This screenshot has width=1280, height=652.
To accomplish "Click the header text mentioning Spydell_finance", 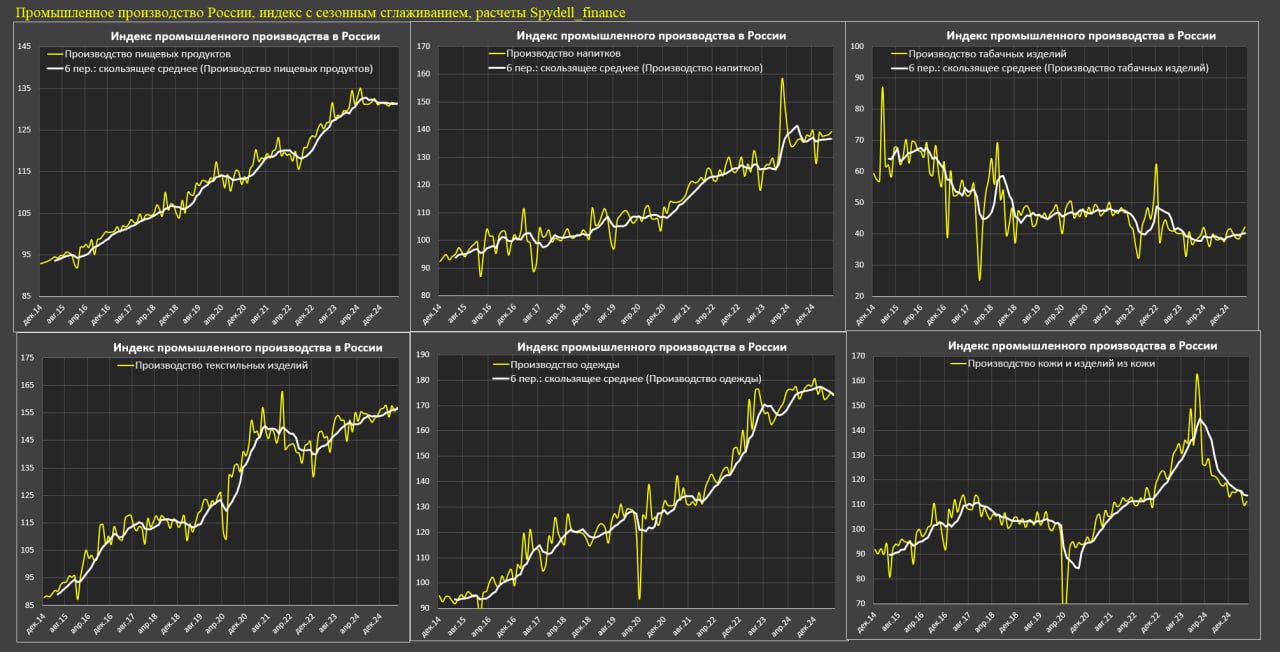I will (x=321, y=11).
